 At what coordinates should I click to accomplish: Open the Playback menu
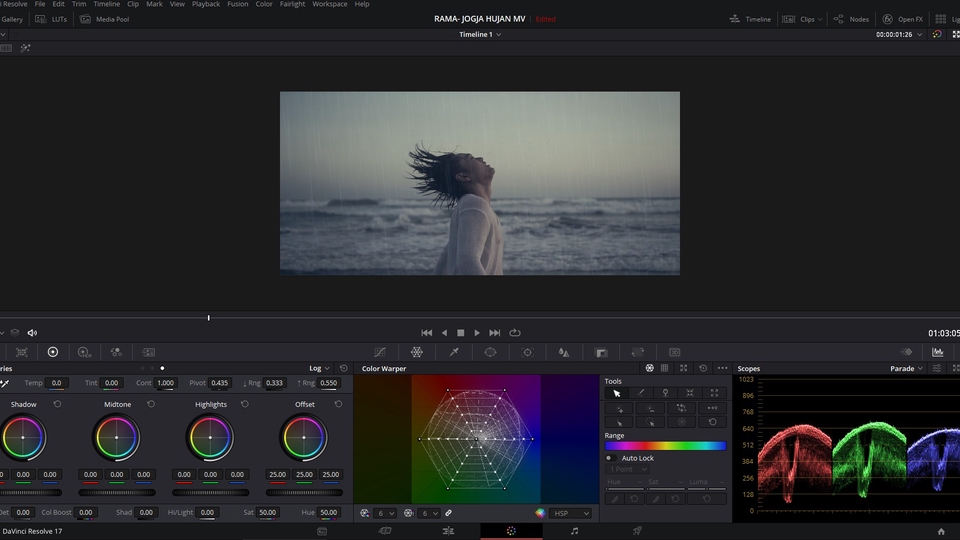click(206, 4)
